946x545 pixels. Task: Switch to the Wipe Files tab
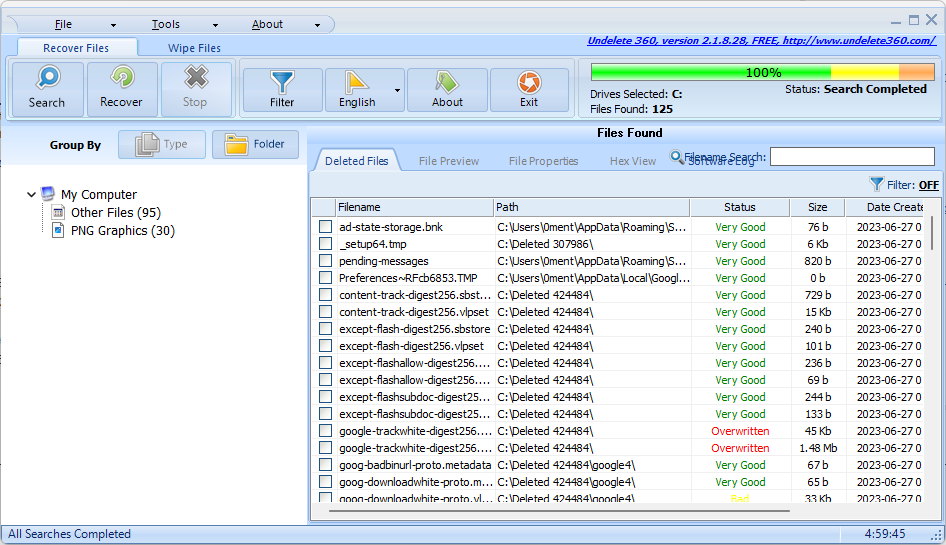point(194,48)
